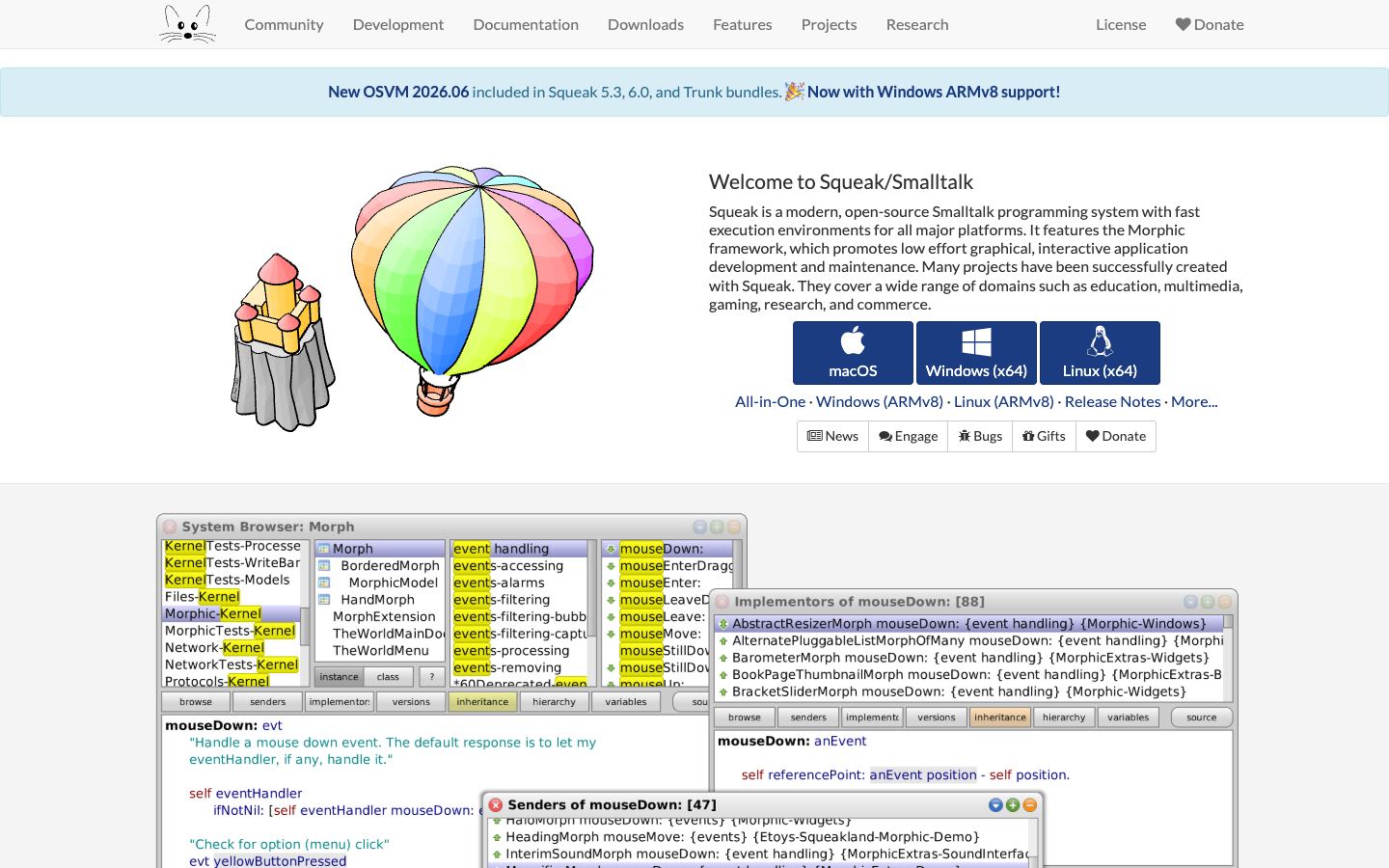Click the red close icon on Senders window

(495, 804)
